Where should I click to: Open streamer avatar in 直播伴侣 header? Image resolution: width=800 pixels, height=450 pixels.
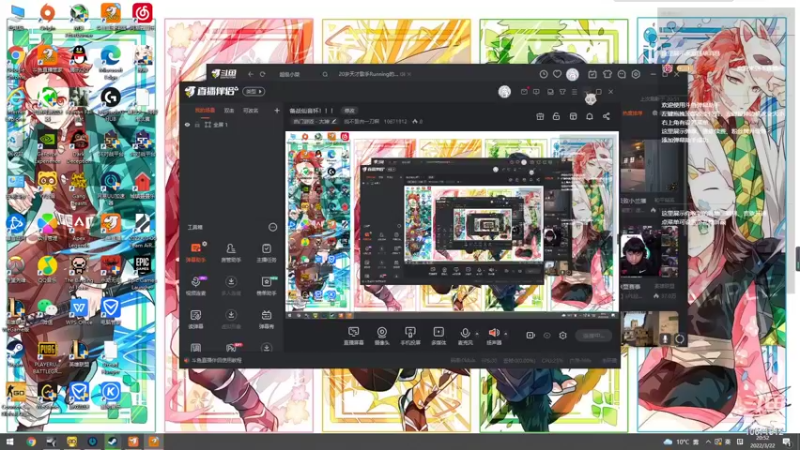tap(504, 92)
